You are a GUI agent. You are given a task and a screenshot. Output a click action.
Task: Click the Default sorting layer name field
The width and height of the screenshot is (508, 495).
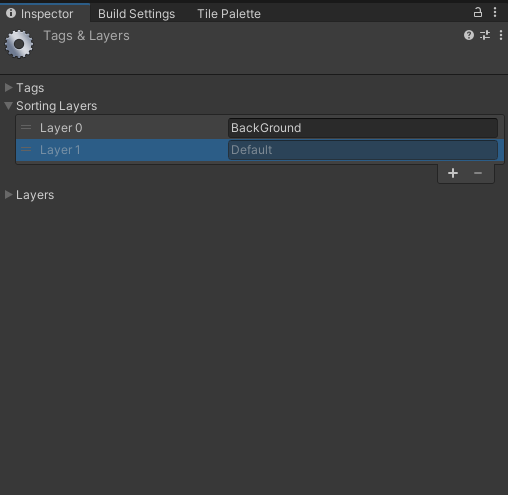point(363,150)
